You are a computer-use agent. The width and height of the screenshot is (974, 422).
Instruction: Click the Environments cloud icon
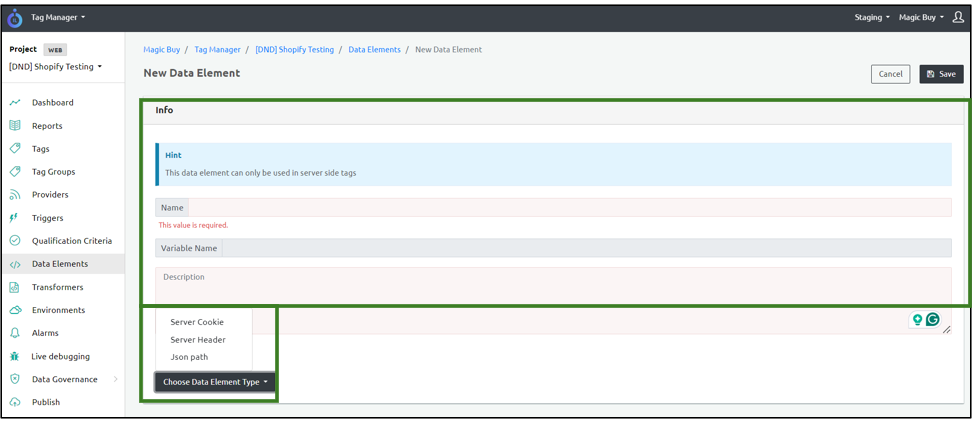click(15, 310)
